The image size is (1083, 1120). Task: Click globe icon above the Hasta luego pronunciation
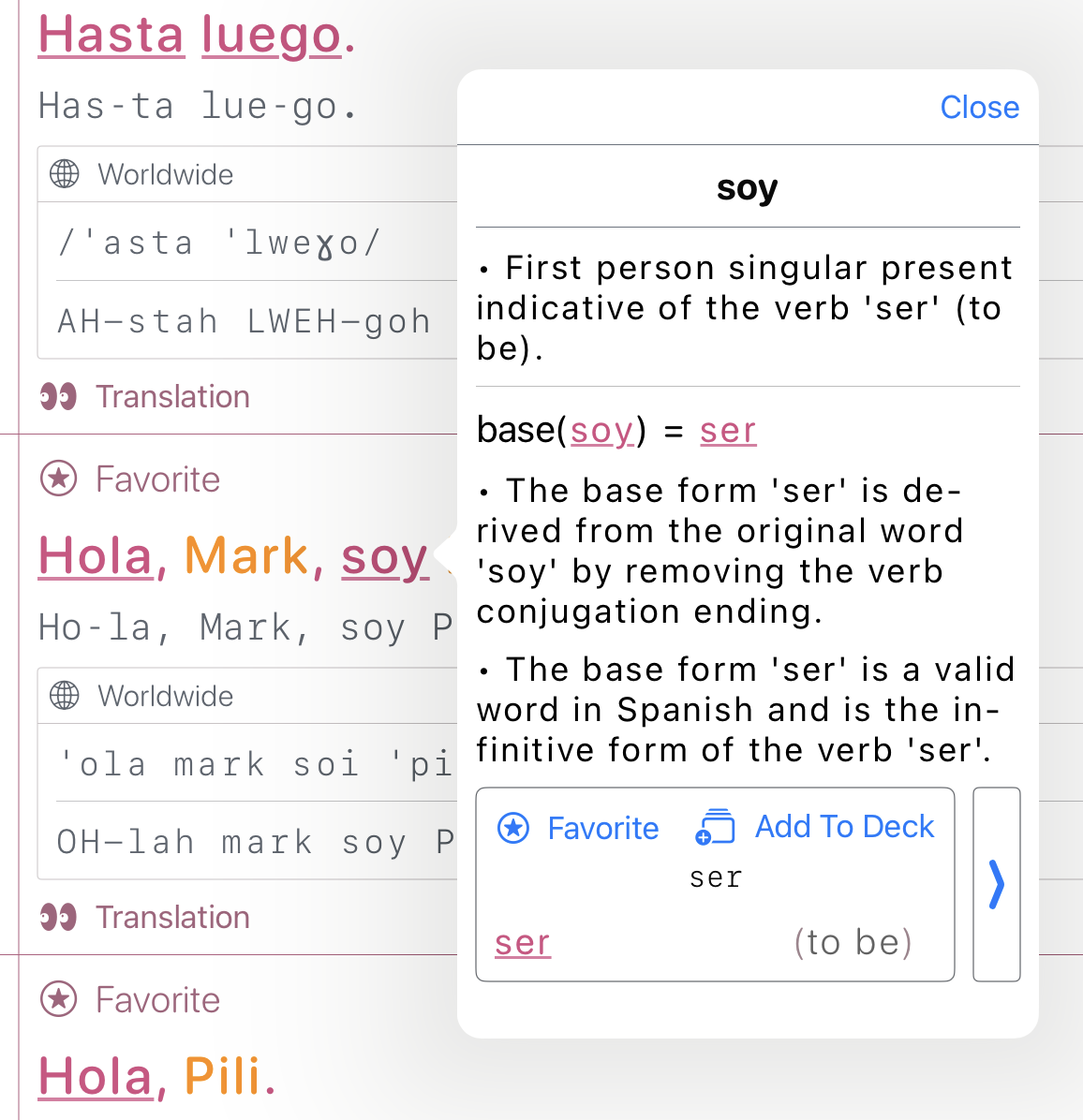(x=65, y=174)
